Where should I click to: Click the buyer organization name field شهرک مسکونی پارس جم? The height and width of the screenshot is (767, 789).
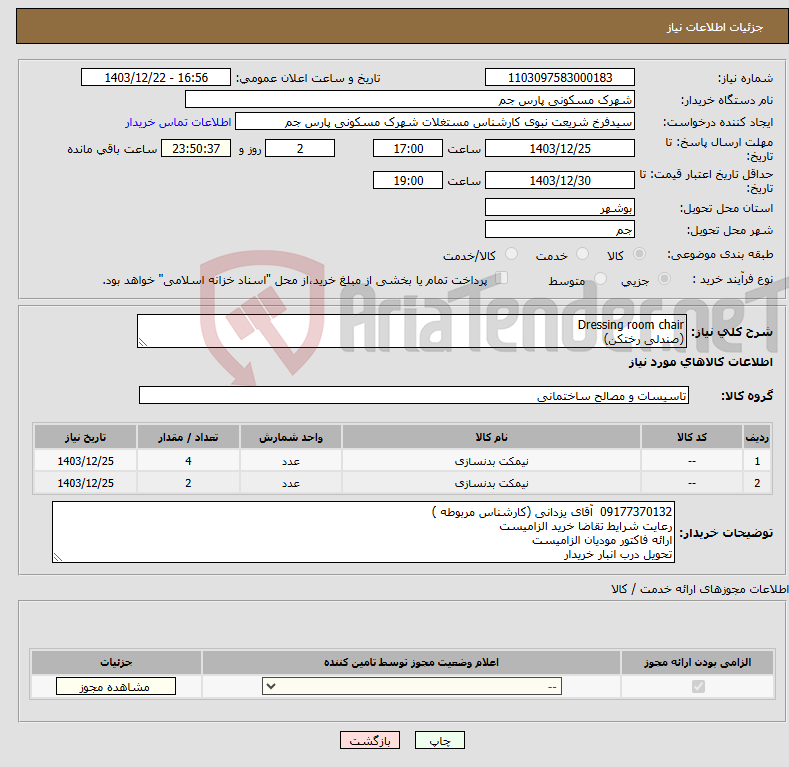pos(410,100)
